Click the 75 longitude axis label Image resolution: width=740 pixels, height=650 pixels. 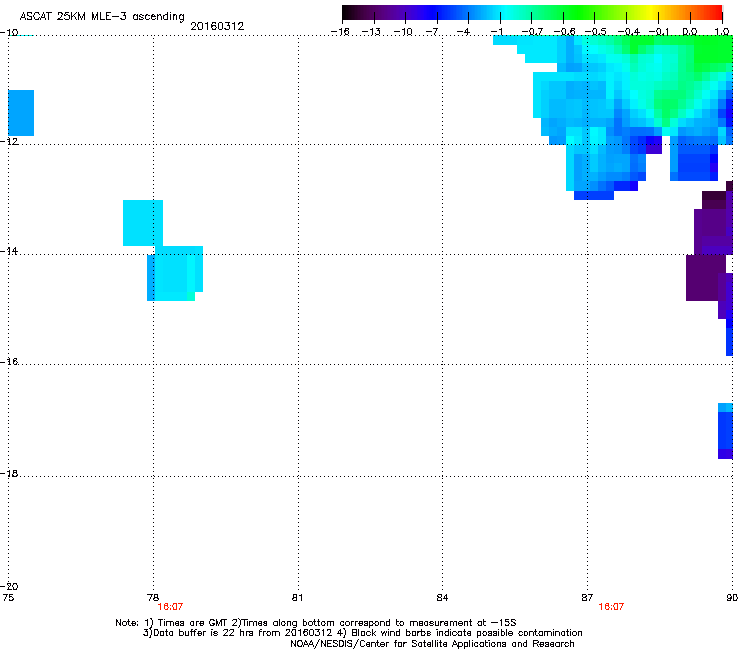click(x=8, y=598)
